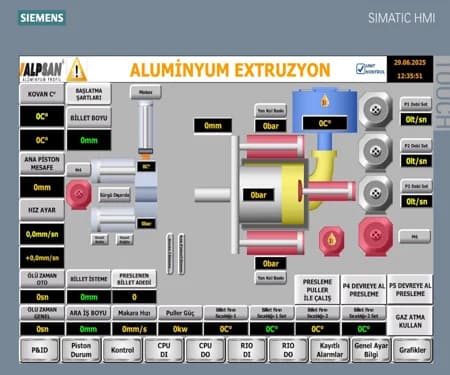
Task: Click the Puller Güç button
Action: point(180,313)
